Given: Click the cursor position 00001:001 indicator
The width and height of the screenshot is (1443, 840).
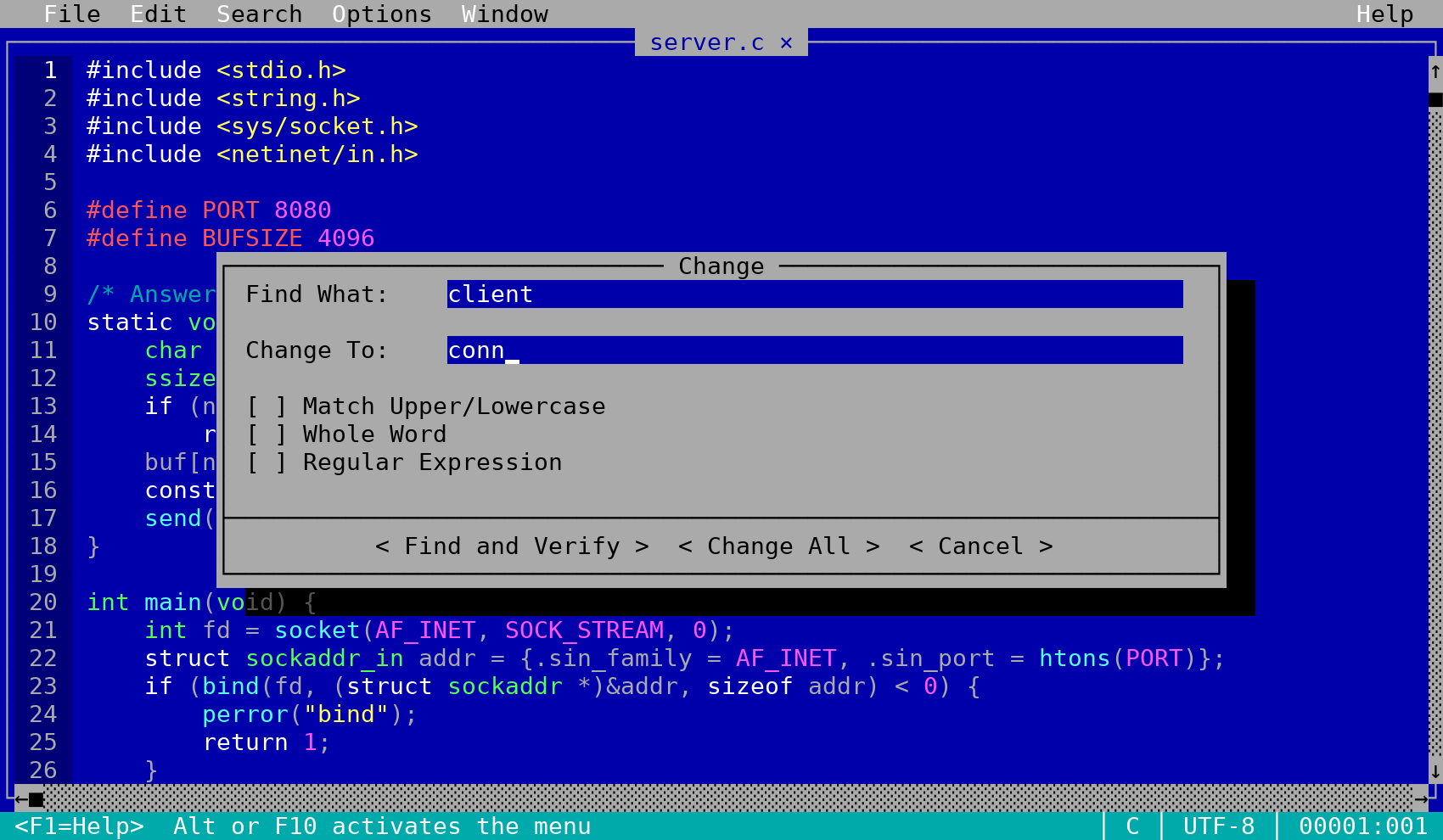Looking at the screenshot, I should coord(1363,826).
